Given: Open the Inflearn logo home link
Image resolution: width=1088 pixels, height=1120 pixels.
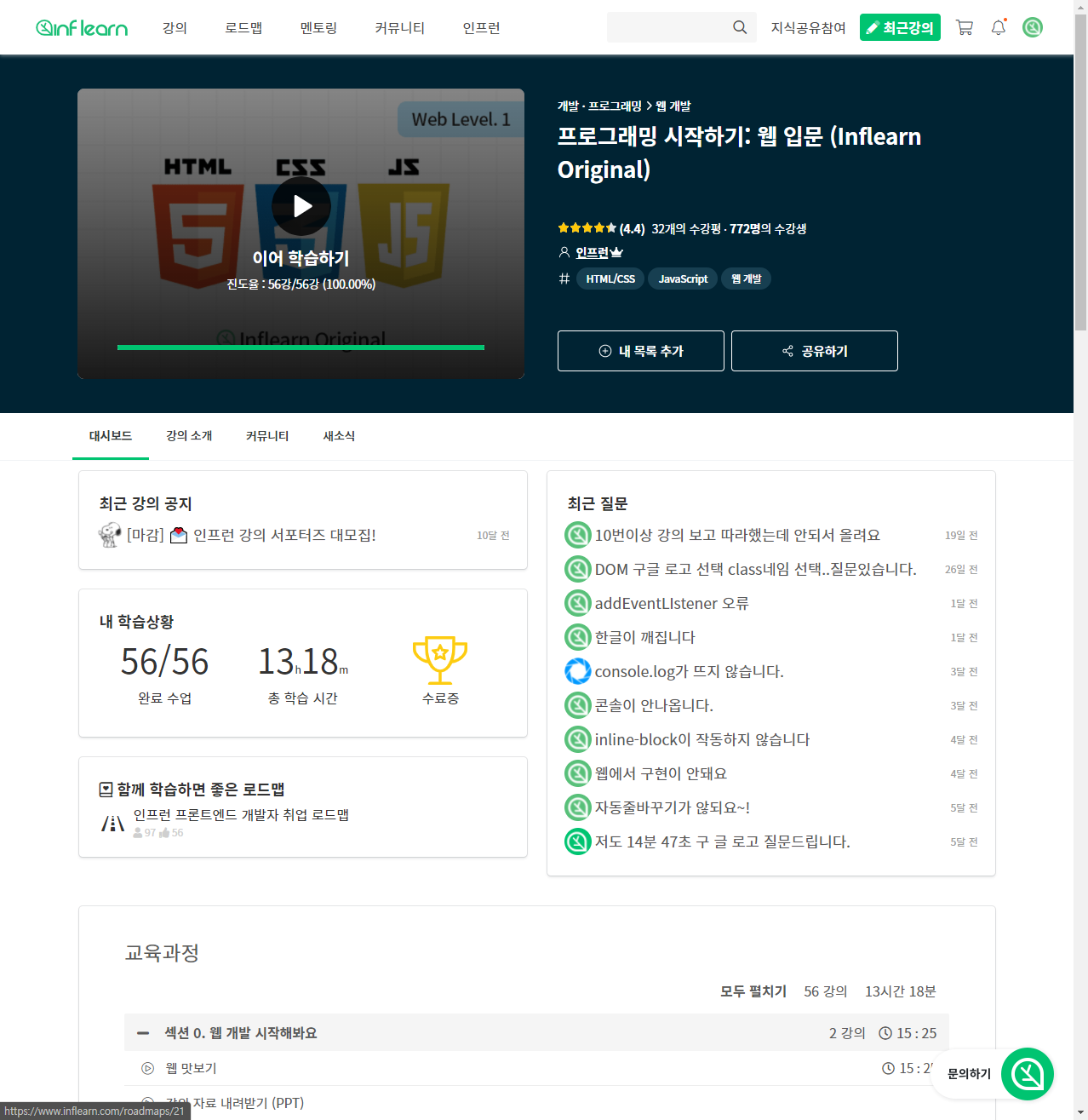Looking at the screenshot, I should pos(82,28).
